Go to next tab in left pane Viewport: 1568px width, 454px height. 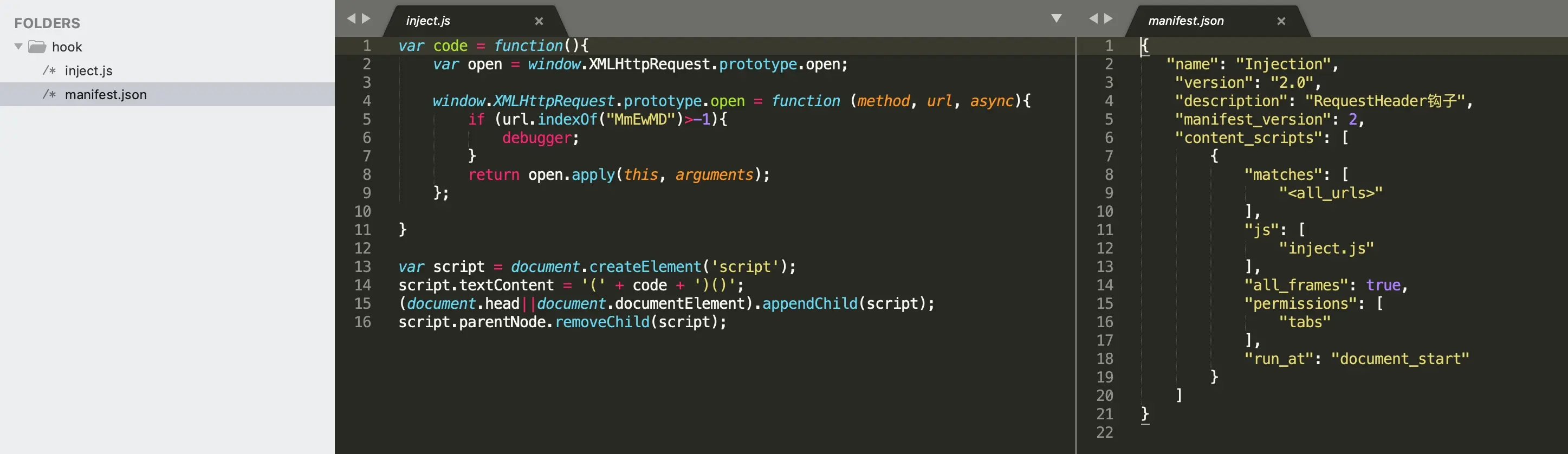click(366, 19)
